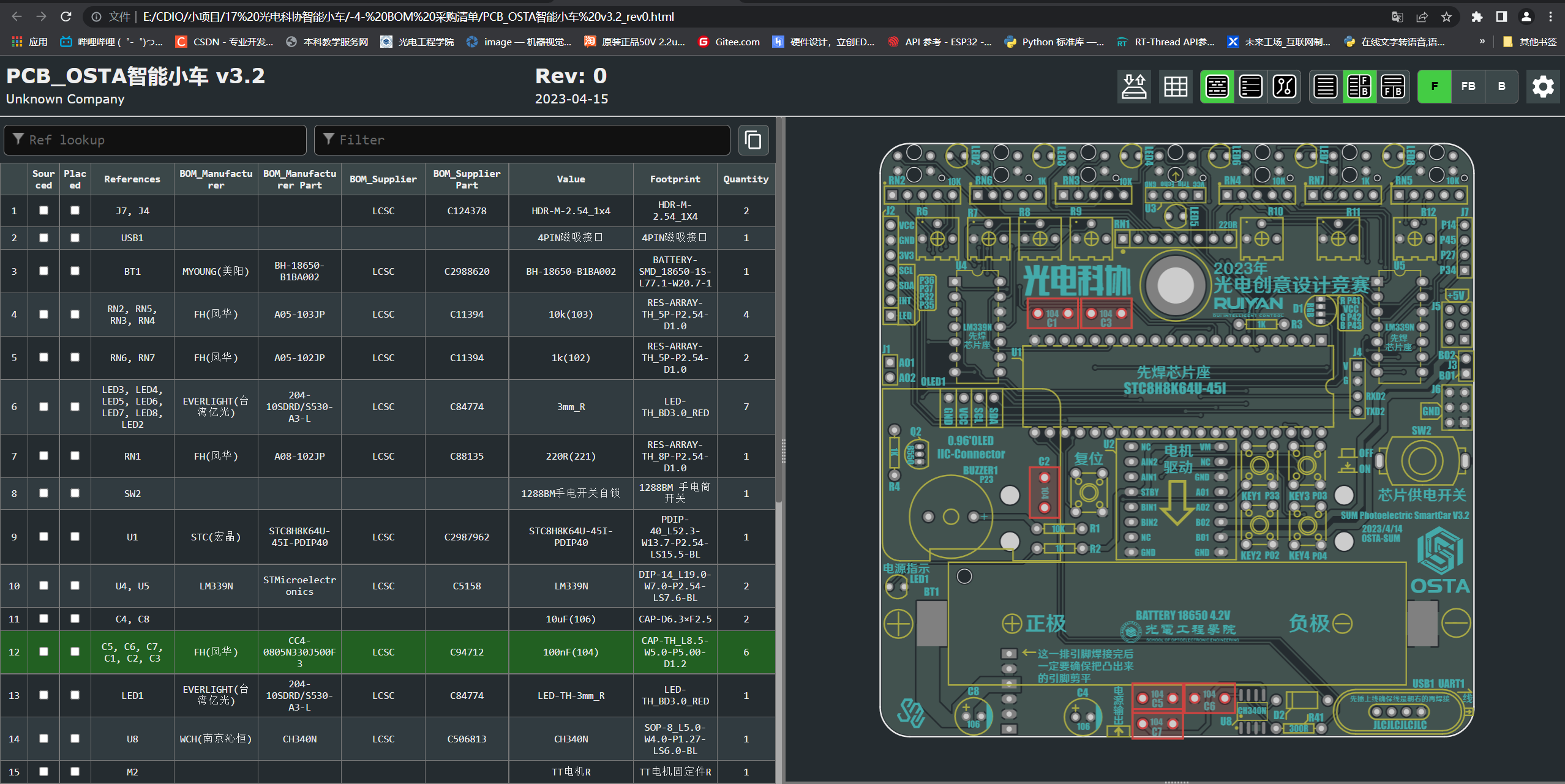Screen dimensions: 1565x784
Task: Show front and back layers (FB)
Action: [1468, 87]
